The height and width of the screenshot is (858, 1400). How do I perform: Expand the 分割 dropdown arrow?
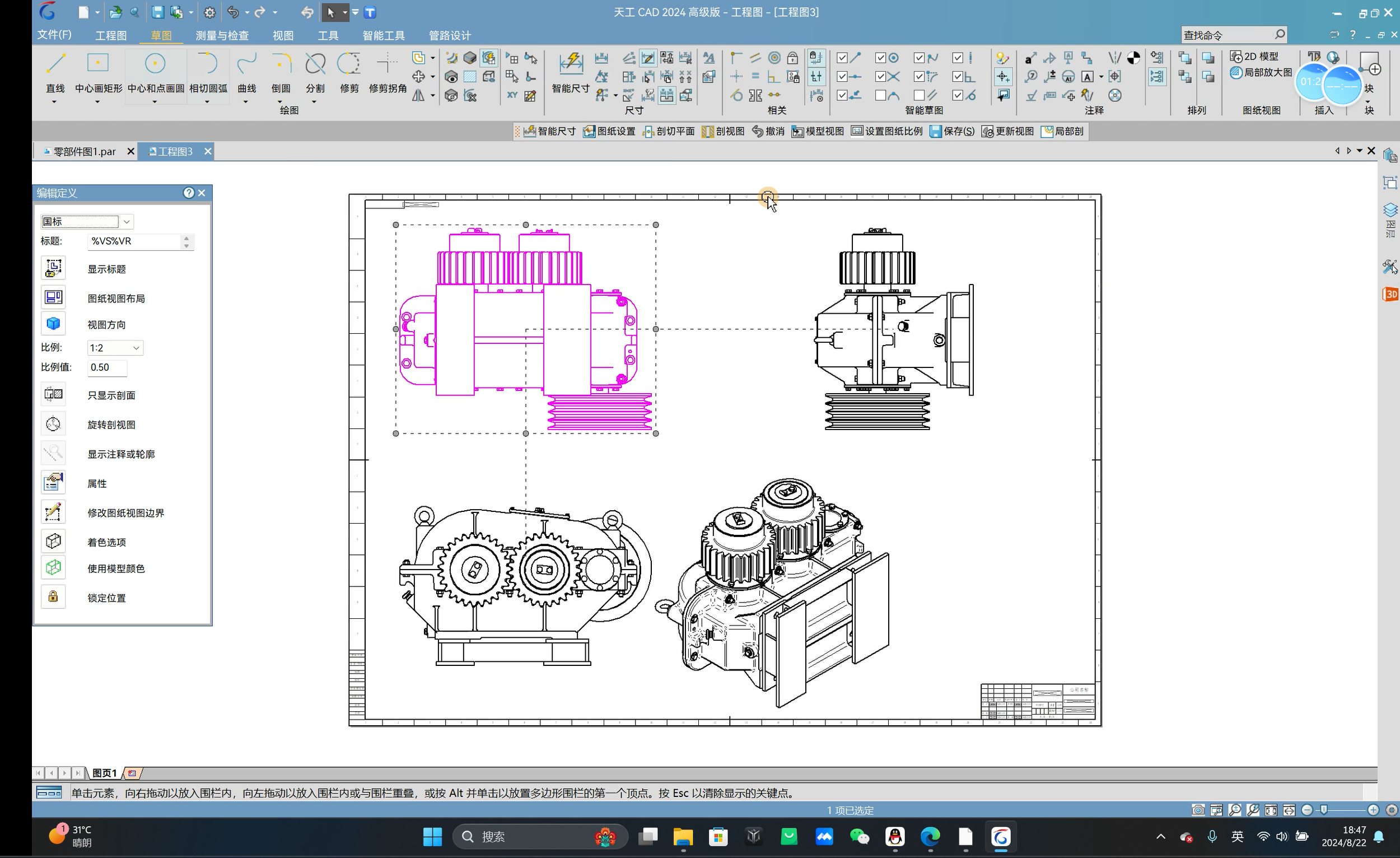coord(314,102)
